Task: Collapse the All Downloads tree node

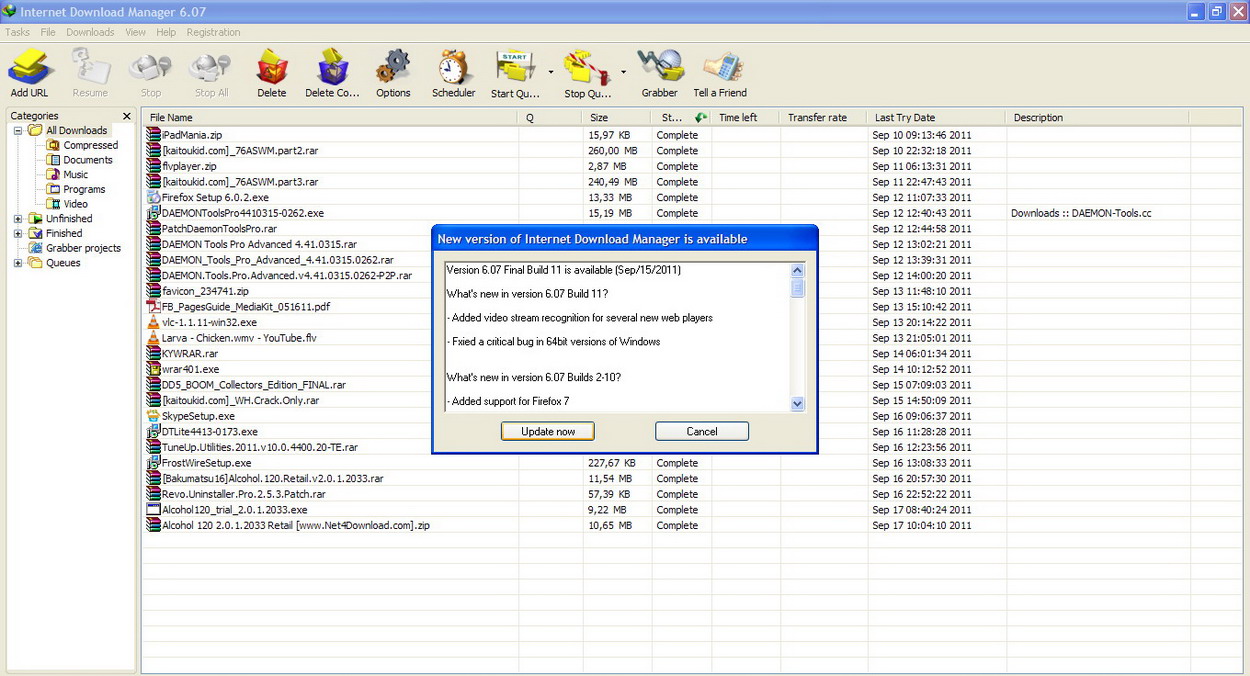Action: (x=18, y=131)
